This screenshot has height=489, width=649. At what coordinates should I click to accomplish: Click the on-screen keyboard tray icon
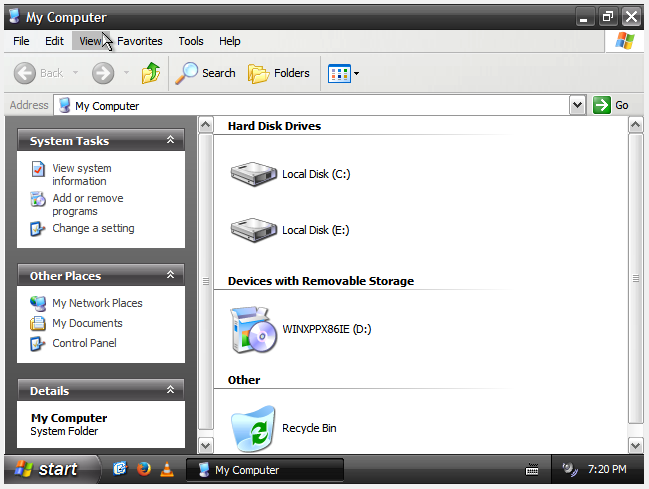pyautogui.click(x=532, y=470)
